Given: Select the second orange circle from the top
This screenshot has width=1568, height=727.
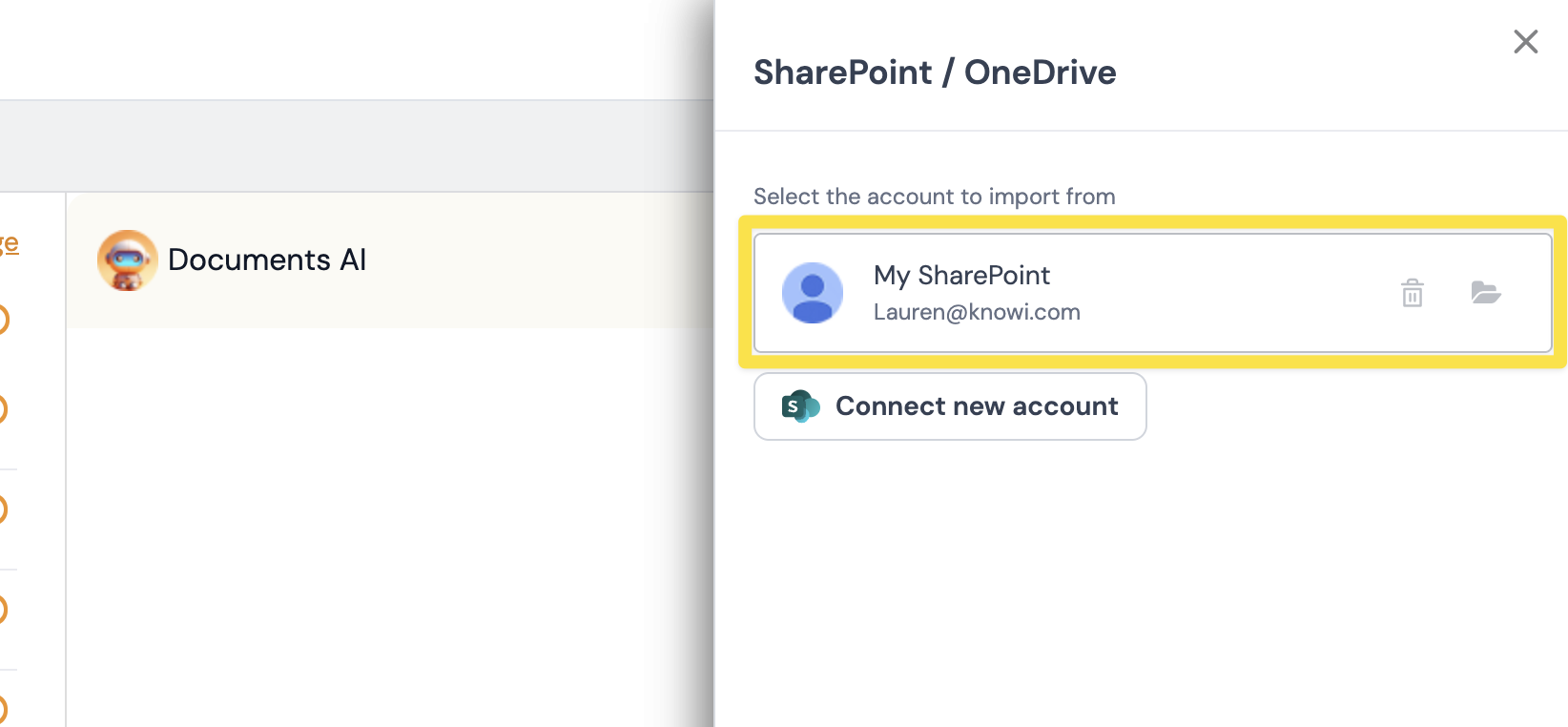Looking at the screenshot, I should (x=3, y=409).
